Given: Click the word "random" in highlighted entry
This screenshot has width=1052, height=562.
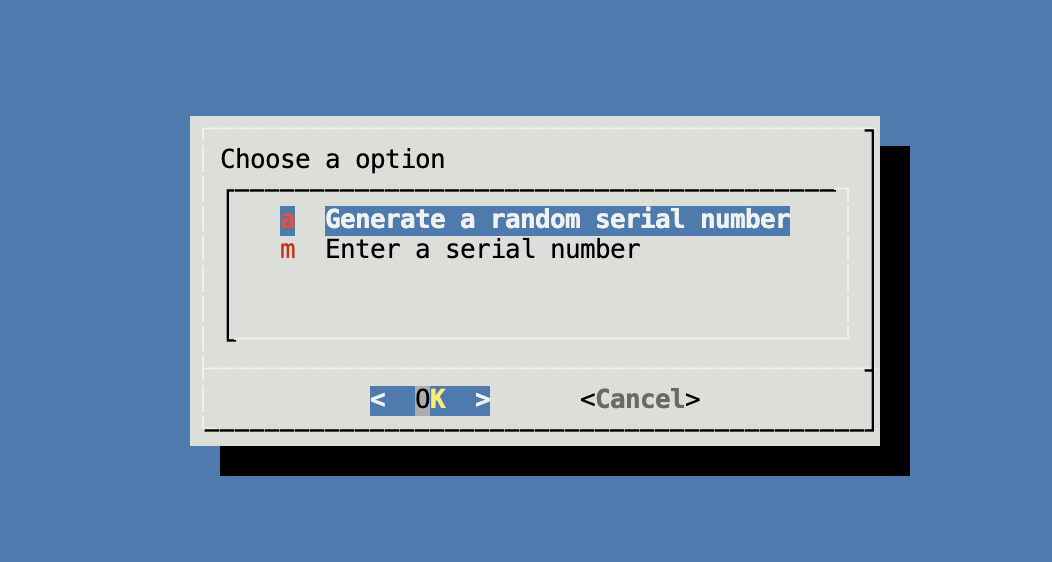Looking at the screenshot, I should click(535, 221).
